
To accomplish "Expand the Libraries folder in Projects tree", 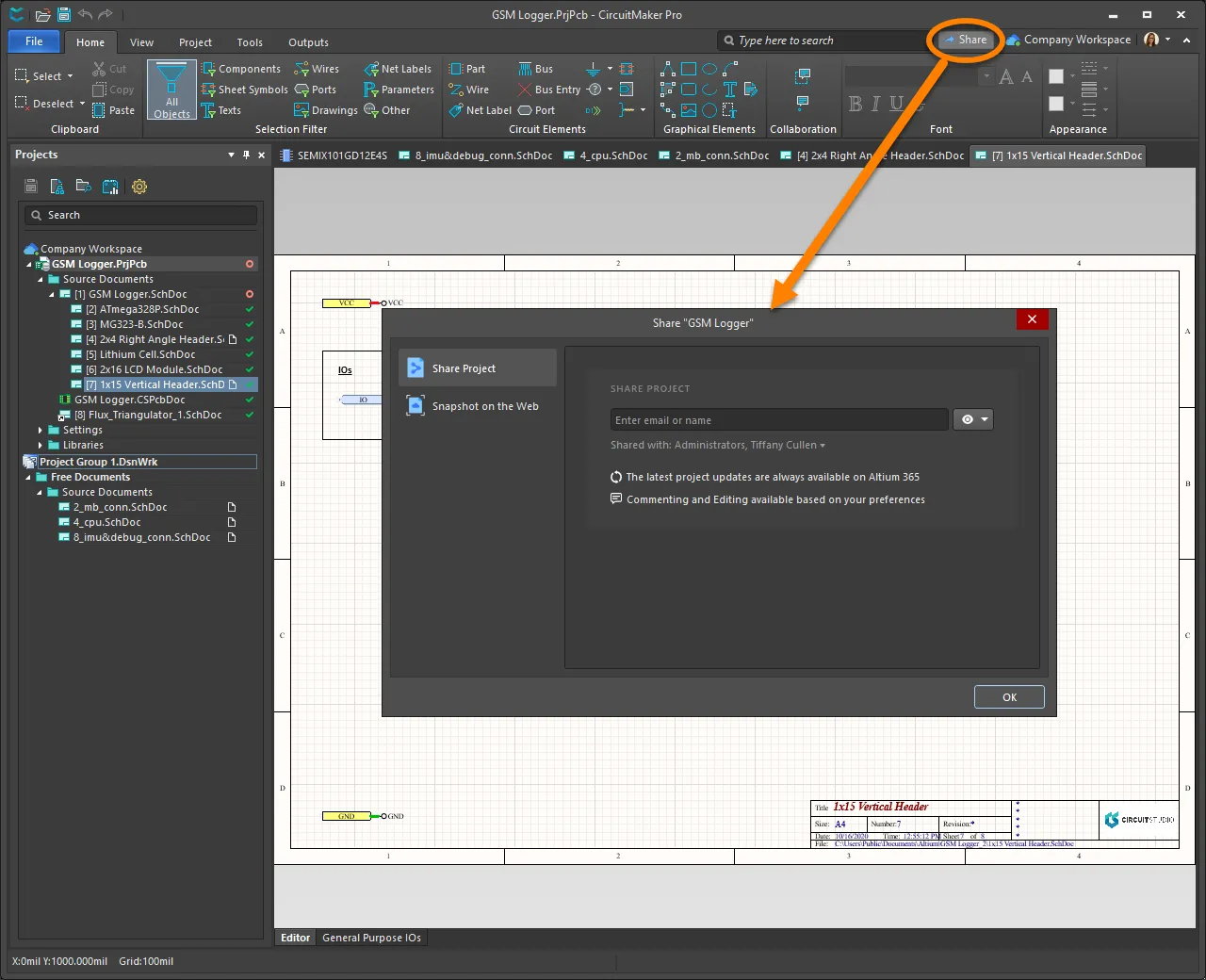I will [x=41, y=446].
